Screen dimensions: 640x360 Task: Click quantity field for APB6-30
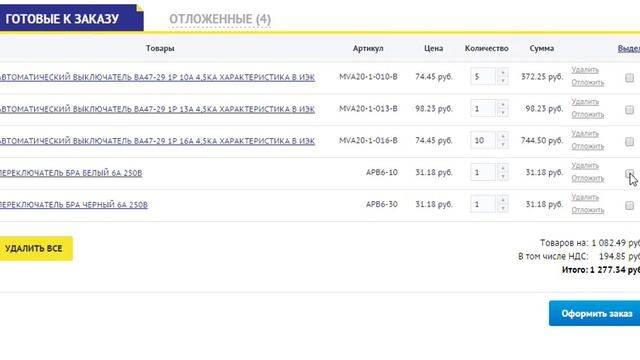[x=483, y=204]
